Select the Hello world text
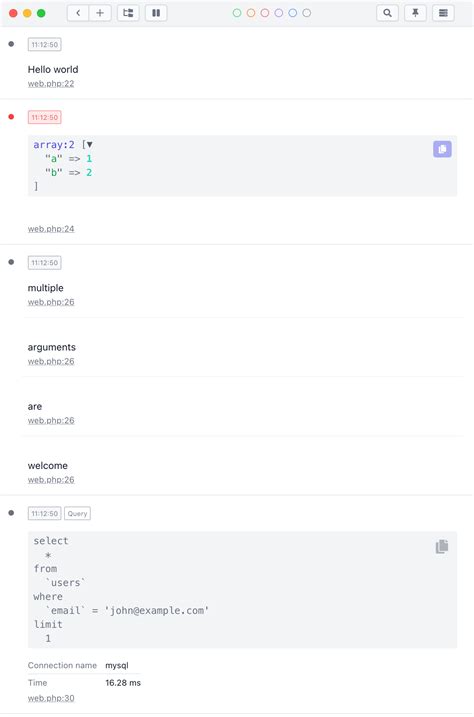The height and width of the screenshot is (717, 474). coord(53,70)
